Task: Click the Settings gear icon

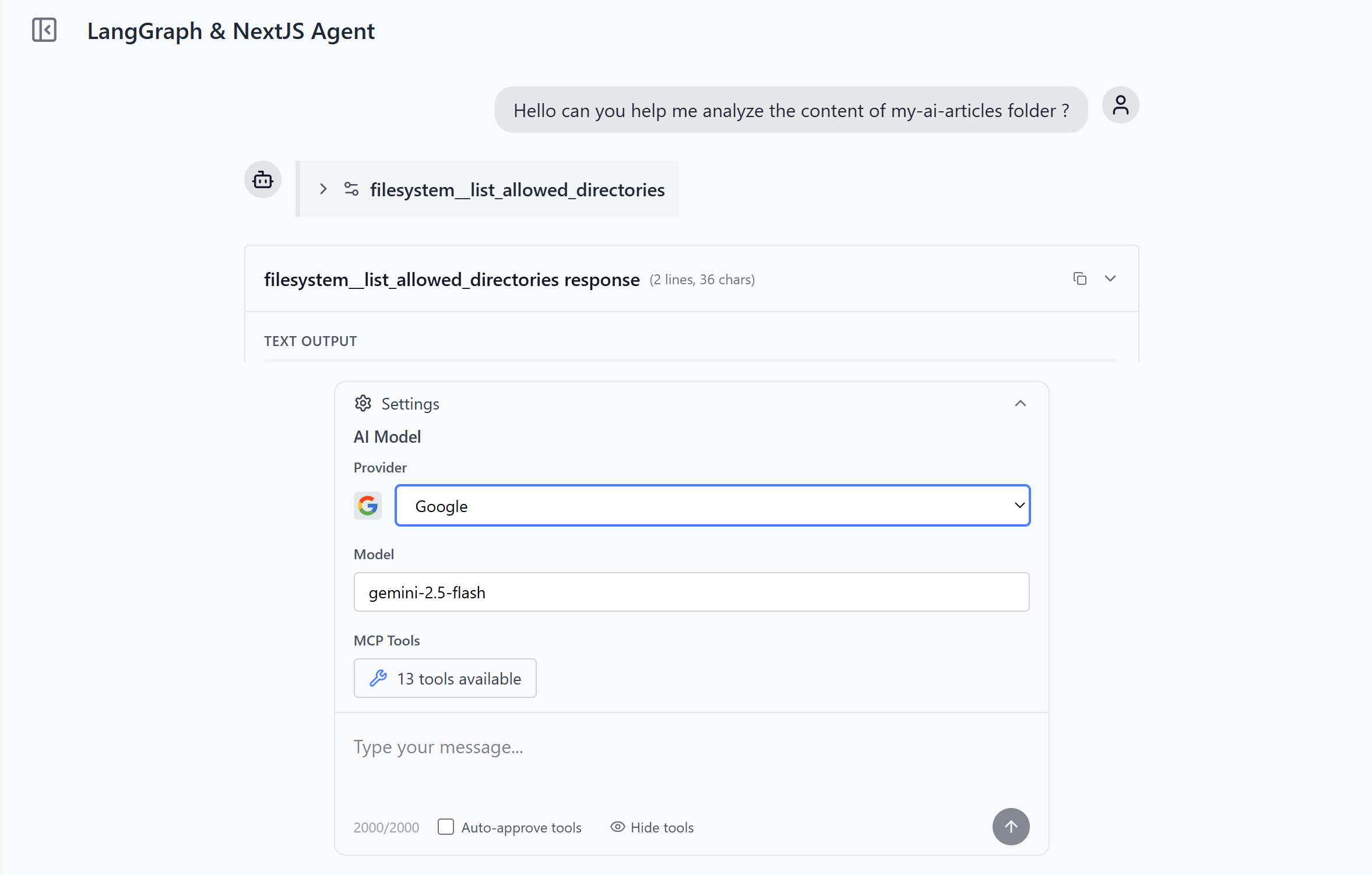Action: 363,404
